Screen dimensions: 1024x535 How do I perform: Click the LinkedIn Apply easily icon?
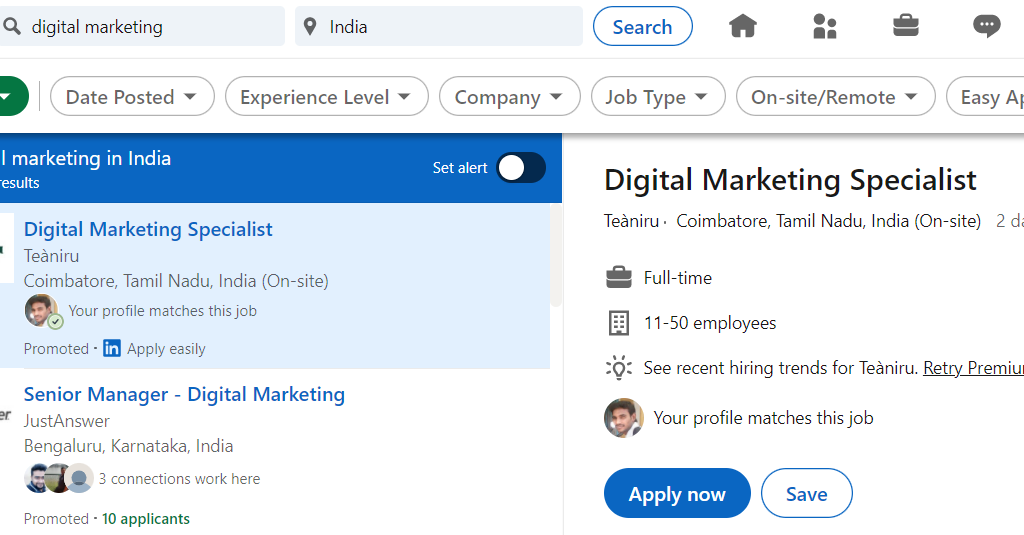click(x=112, y=349)
